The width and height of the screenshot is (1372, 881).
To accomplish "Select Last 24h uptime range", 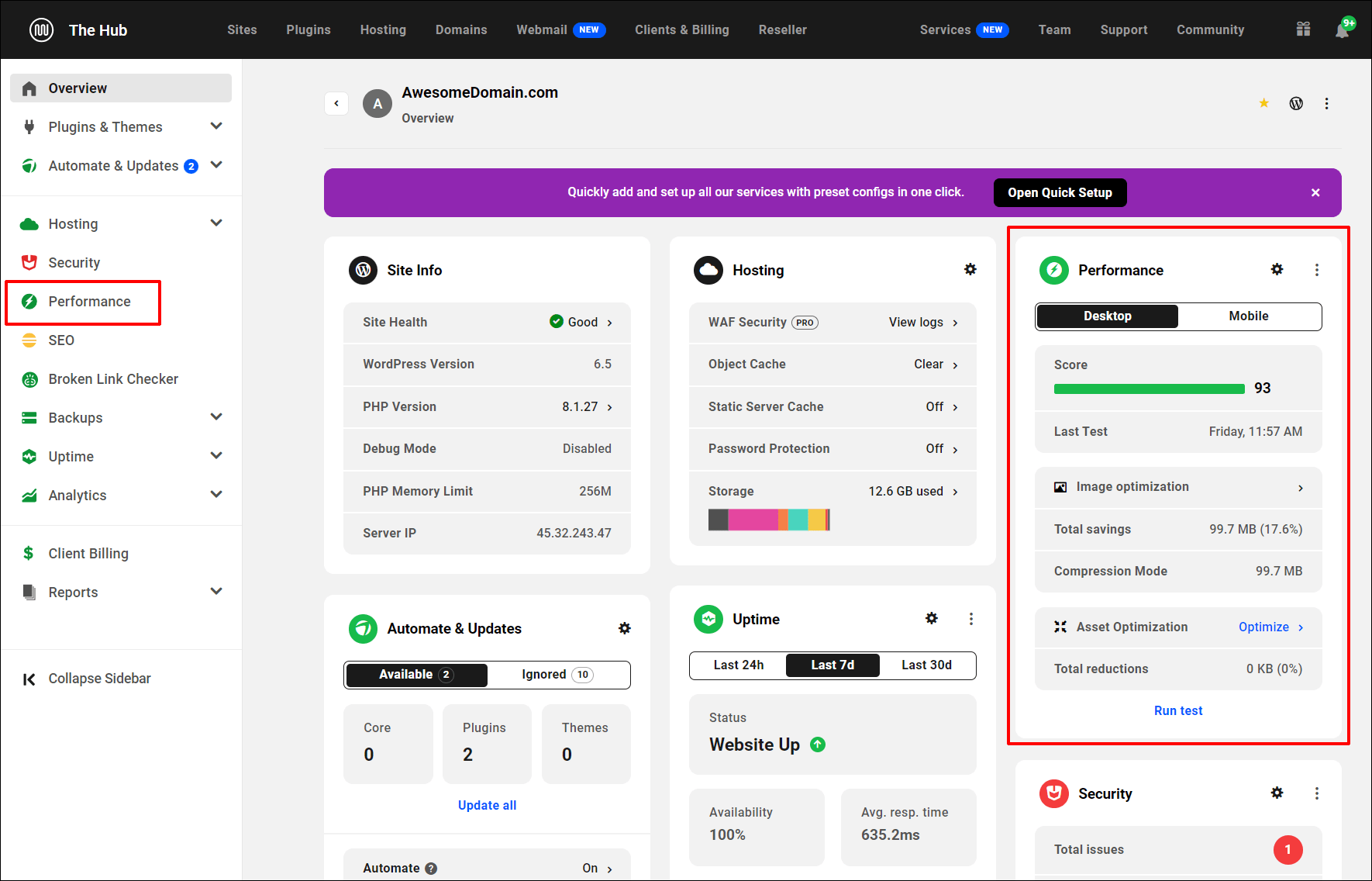I will 738,665.
